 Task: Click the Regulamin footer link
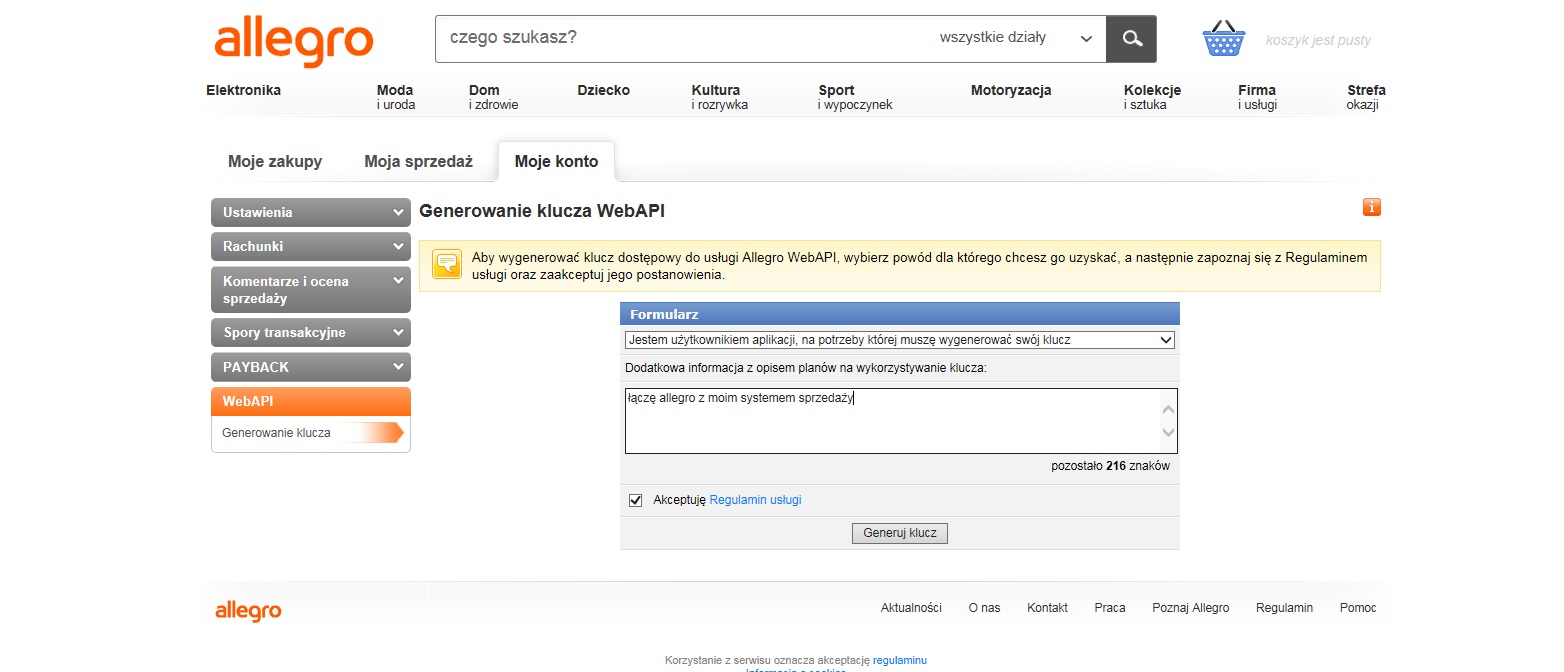point(1284,608)
